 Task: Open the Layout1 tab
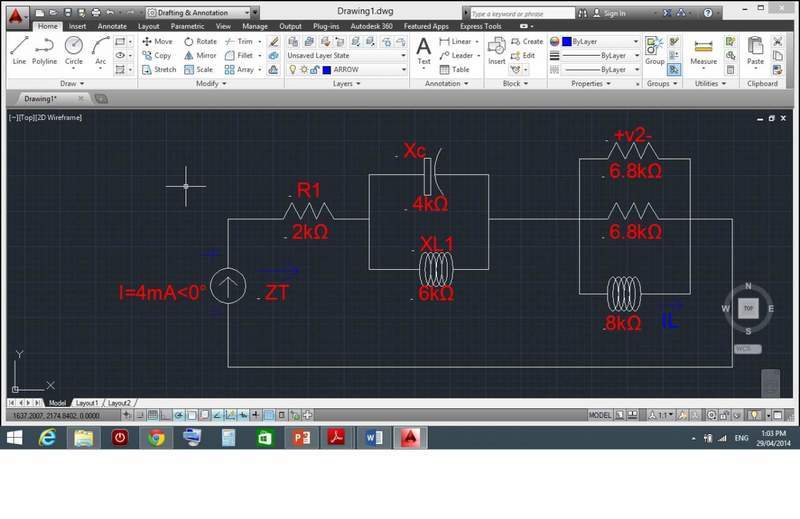[89, 402]
